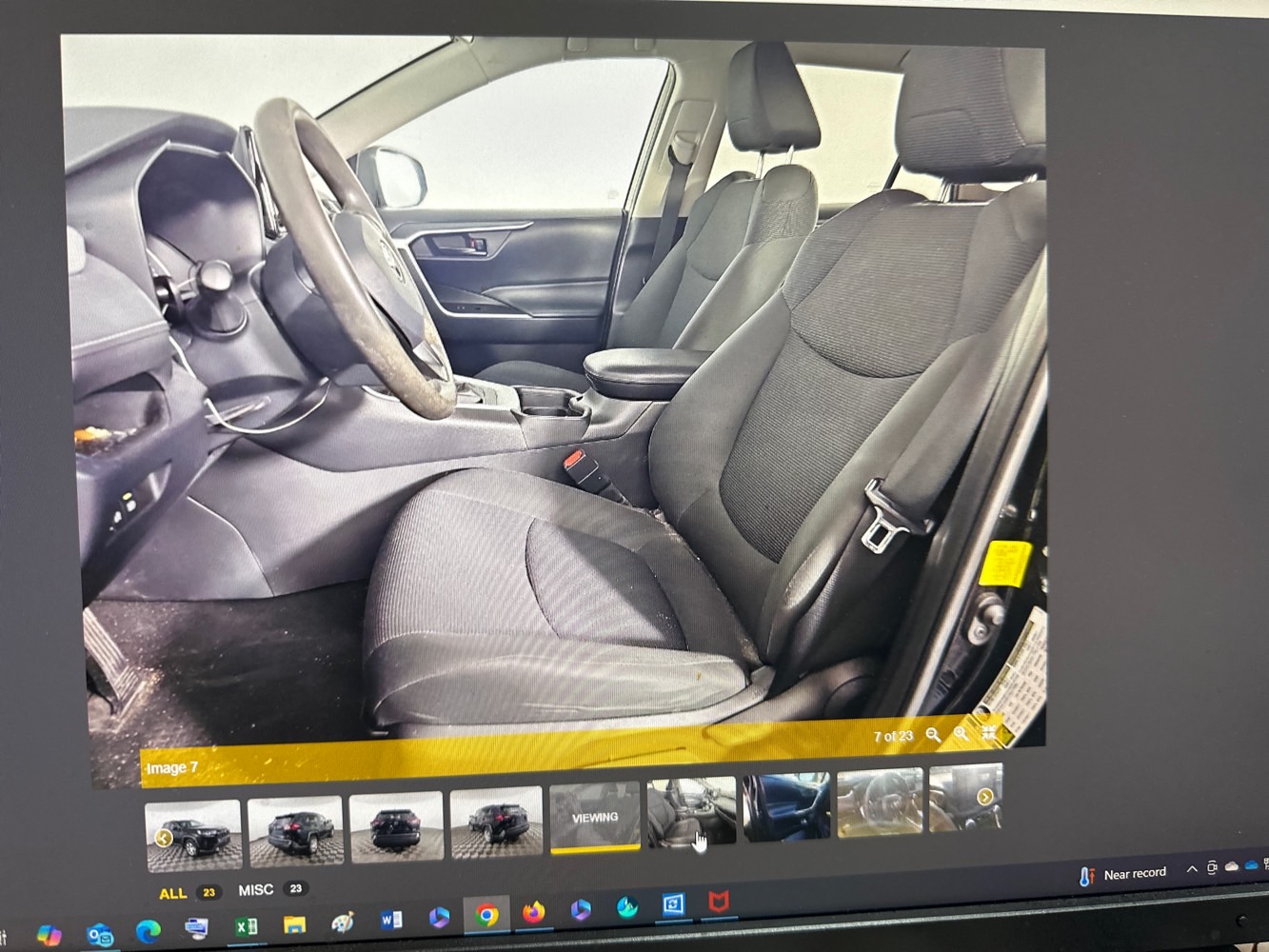Open the first front-angle car exterior thumbnail
1269x952 pixels.
coord(193,835)
